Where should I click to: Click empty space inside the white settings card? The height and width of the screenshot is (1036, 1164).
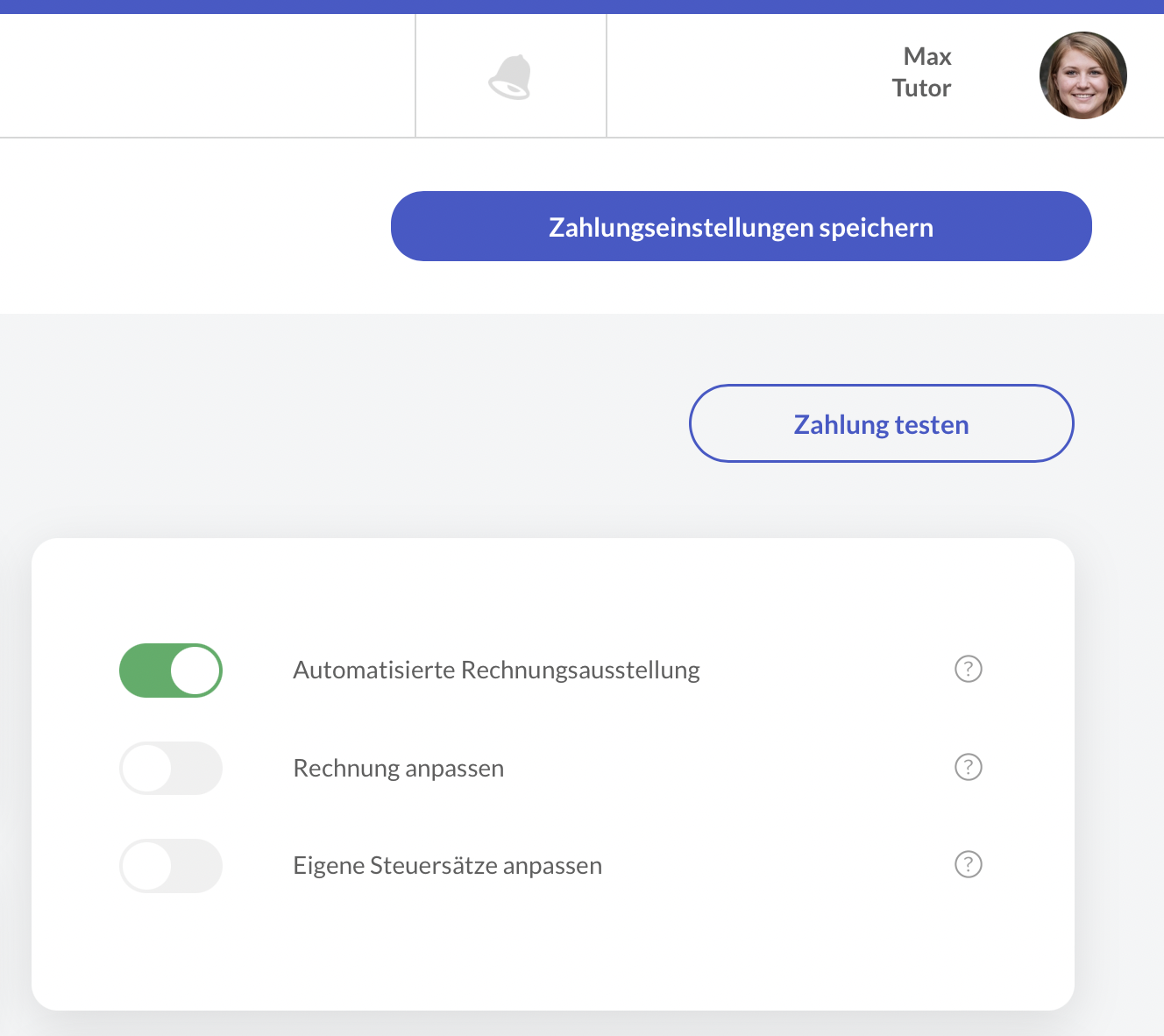click(552, 947)
